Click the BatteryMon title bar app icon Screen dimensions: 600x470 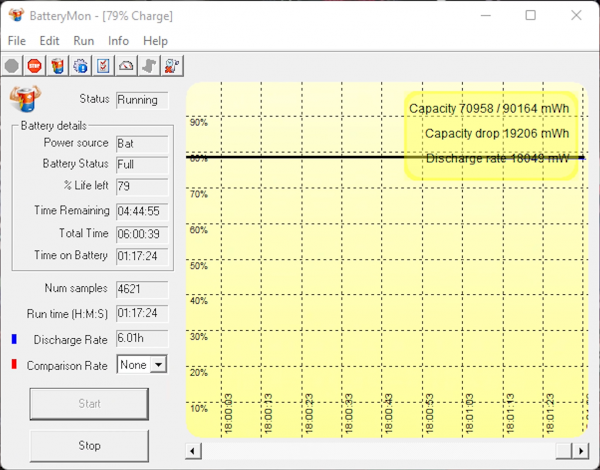click(16, 15)
